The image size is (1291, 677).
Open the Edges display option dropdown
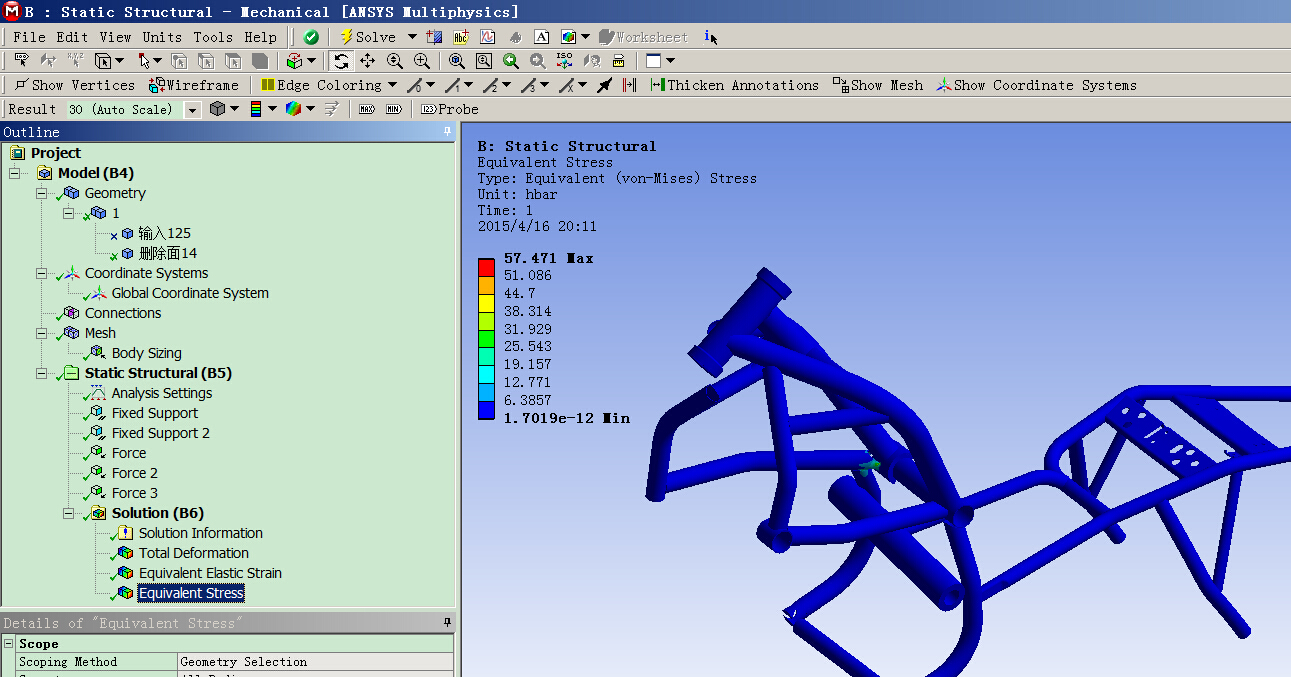click(x=308, y=109)
